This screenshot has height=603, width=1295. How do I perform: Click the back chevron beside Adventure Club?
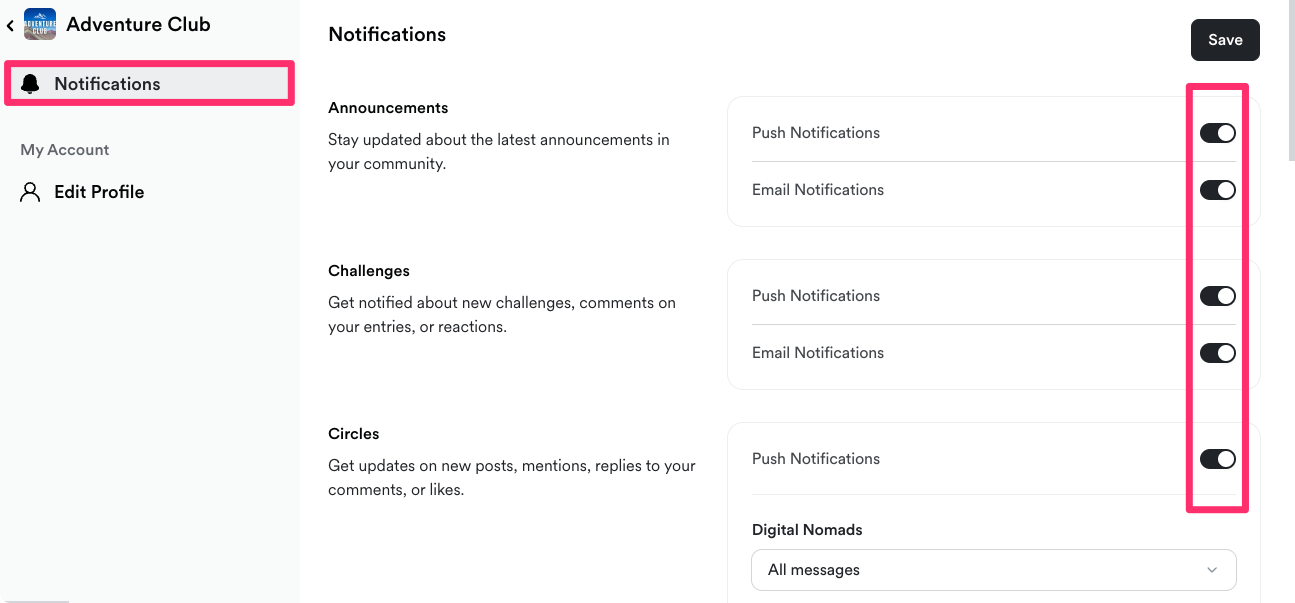point(11,25)
